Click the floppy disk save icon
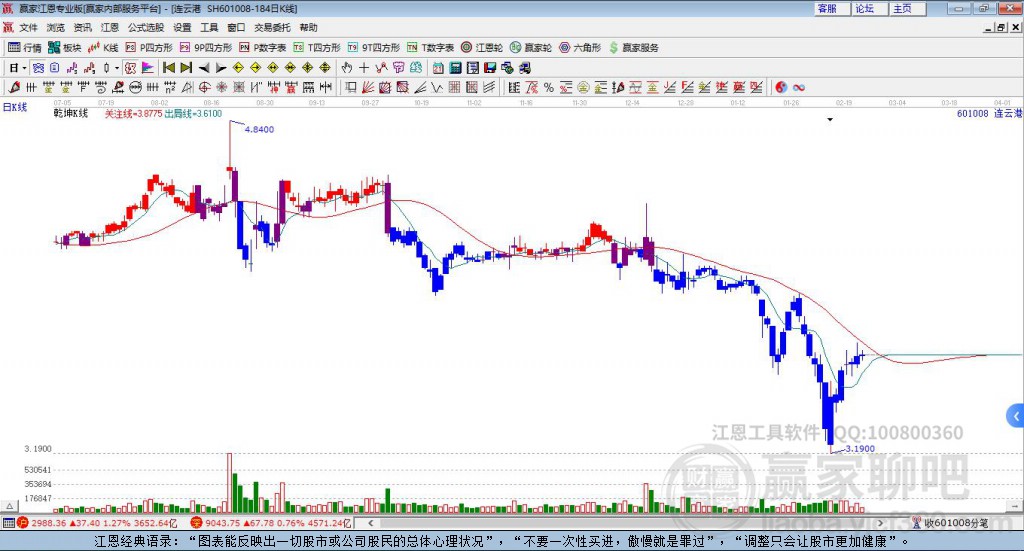 tap(490, 68)
